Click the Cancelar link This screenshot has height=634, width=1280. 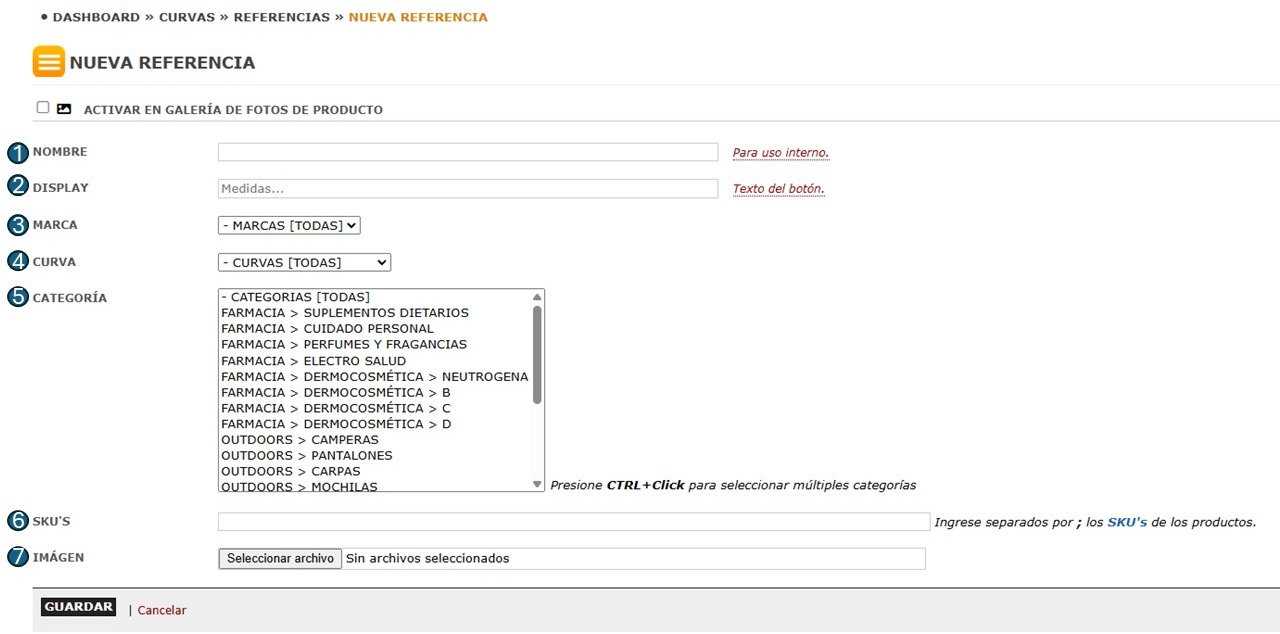(x=162, y=610)
